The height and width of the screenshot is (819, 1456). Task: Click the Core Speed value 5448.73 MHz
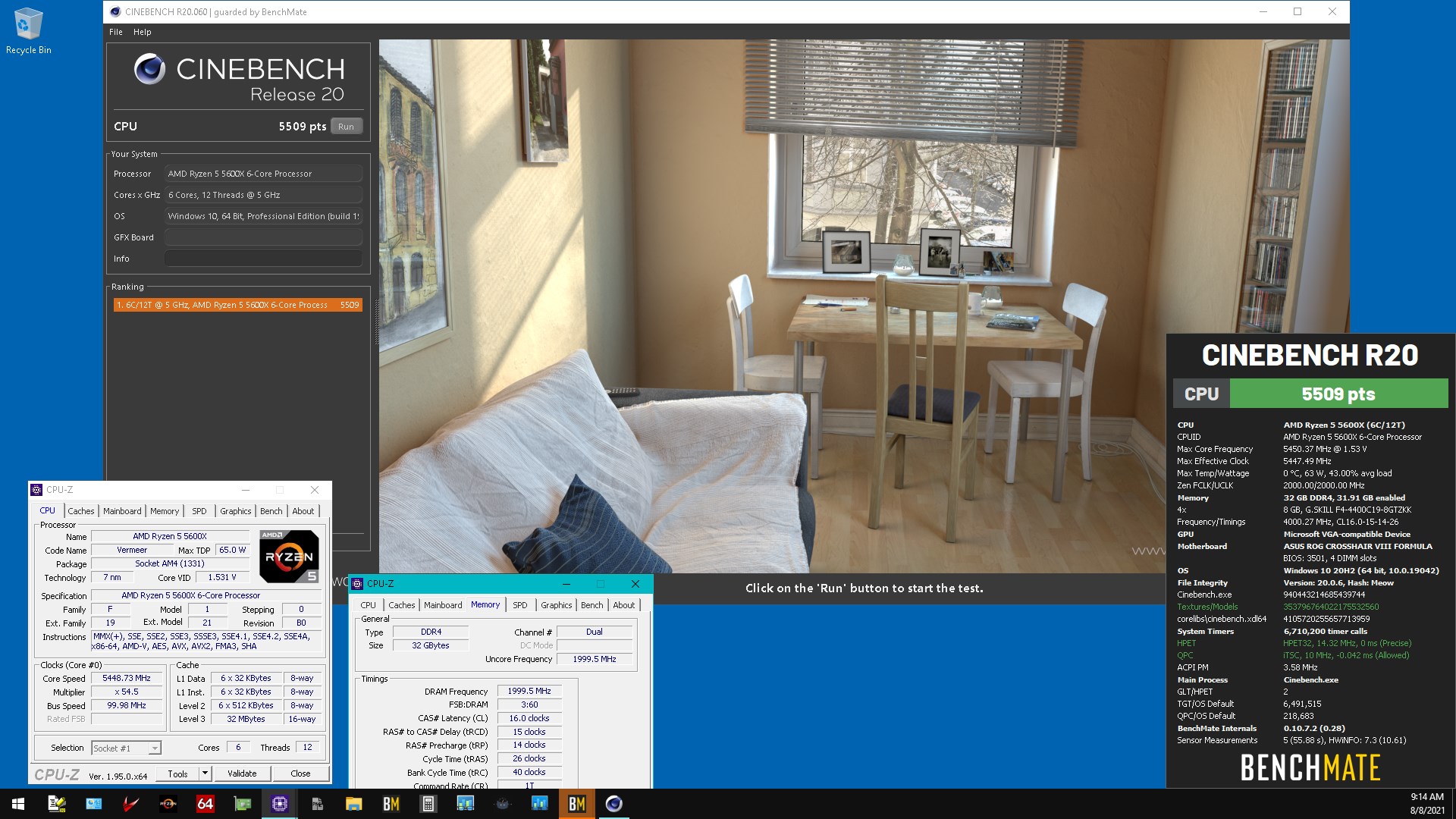click(127, 679)
